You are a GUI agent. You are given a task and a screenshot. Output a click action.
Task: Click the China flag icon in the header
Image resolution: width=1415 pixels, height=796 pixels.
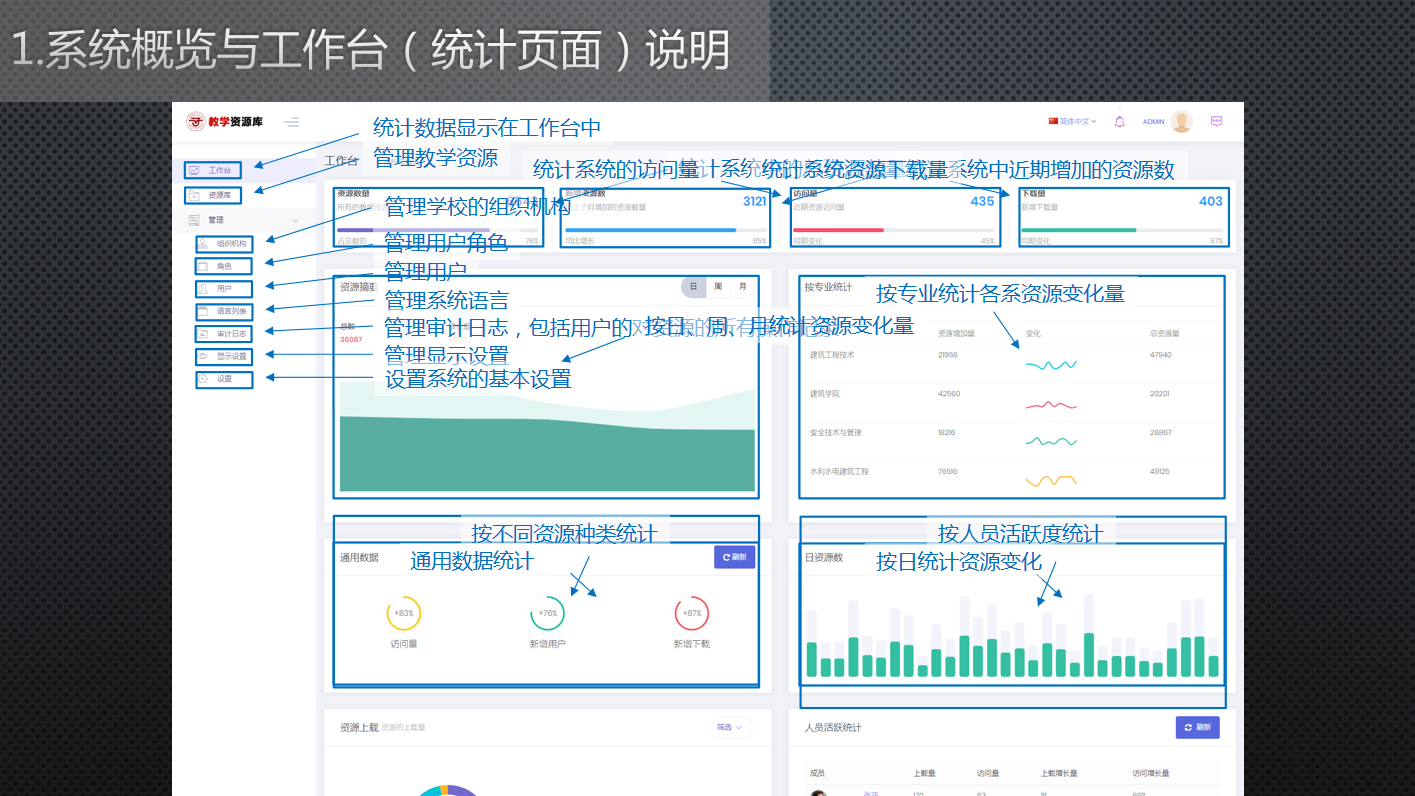click(x=1053, y=121)
